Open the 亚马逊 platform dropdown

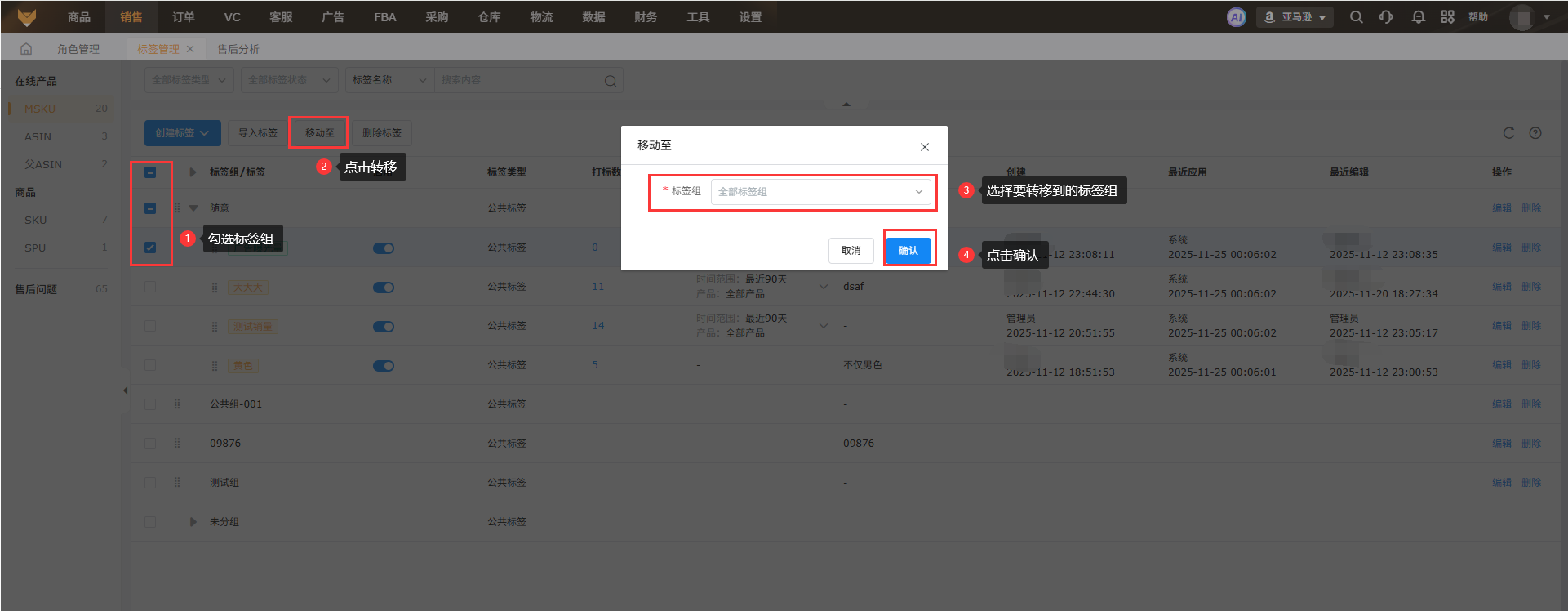click(x=1295, y=17)
